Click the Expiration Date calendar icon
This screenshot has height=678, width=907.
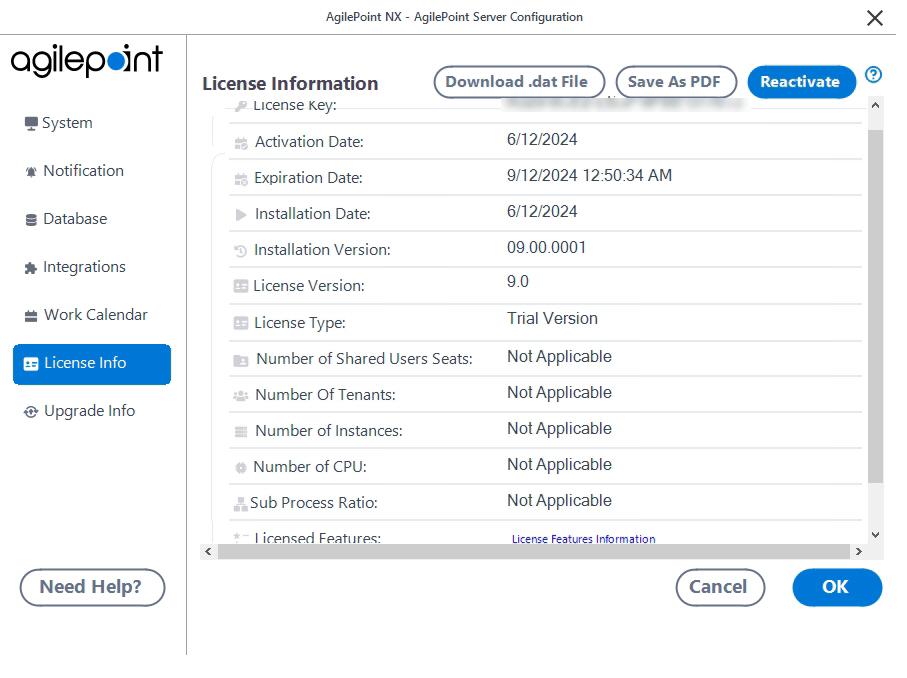click(x=241, y=179)
